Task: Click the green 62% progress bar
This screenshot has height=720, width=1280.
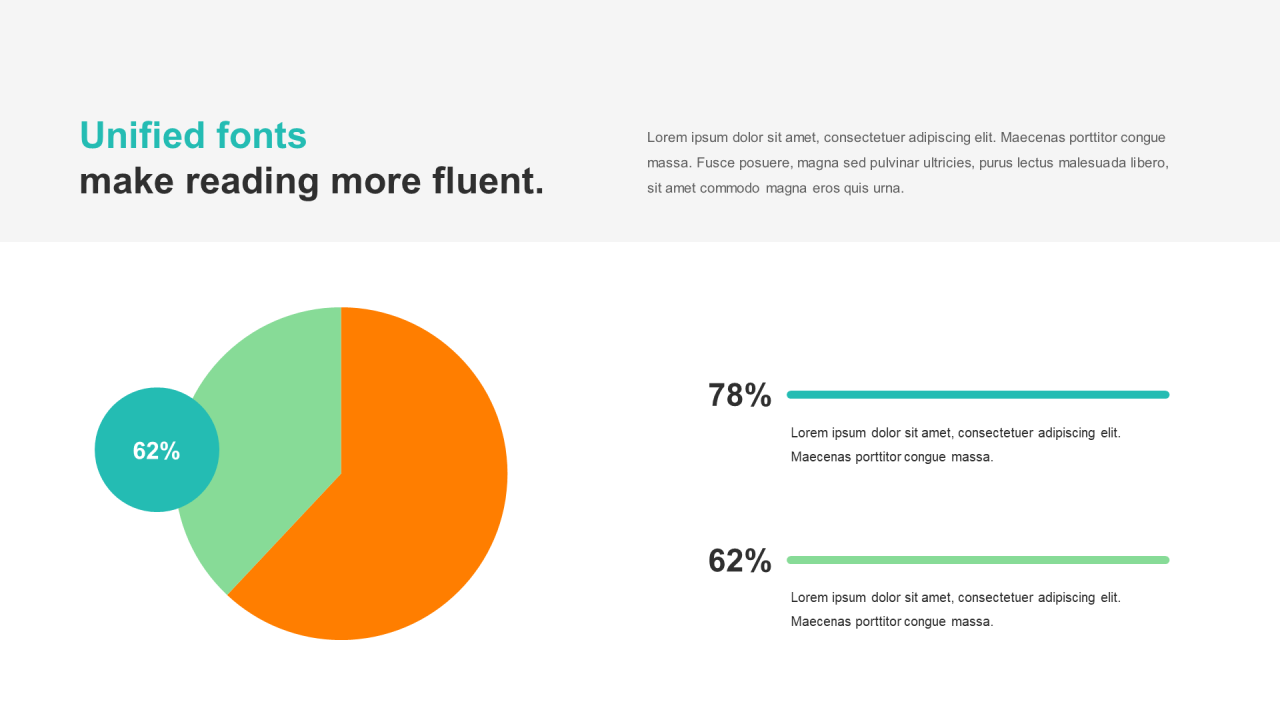Action: coord(978,560)
